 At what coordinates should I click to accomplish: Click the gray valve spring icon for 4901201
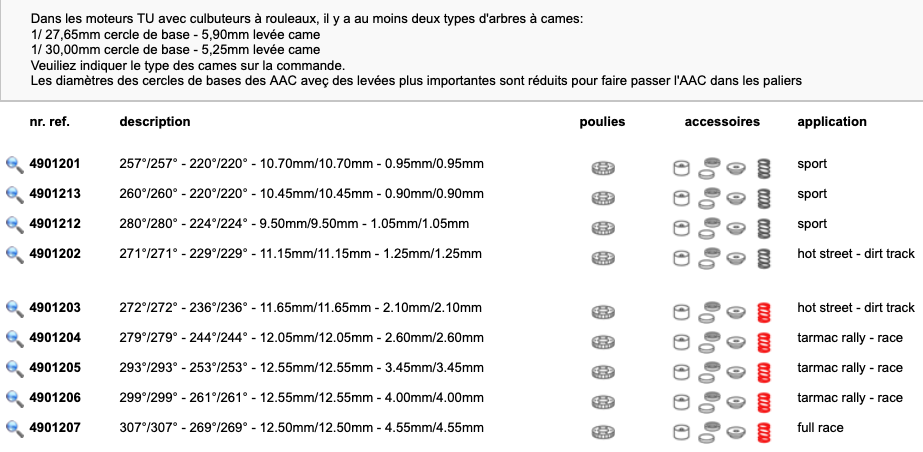[x=764, y=168]
